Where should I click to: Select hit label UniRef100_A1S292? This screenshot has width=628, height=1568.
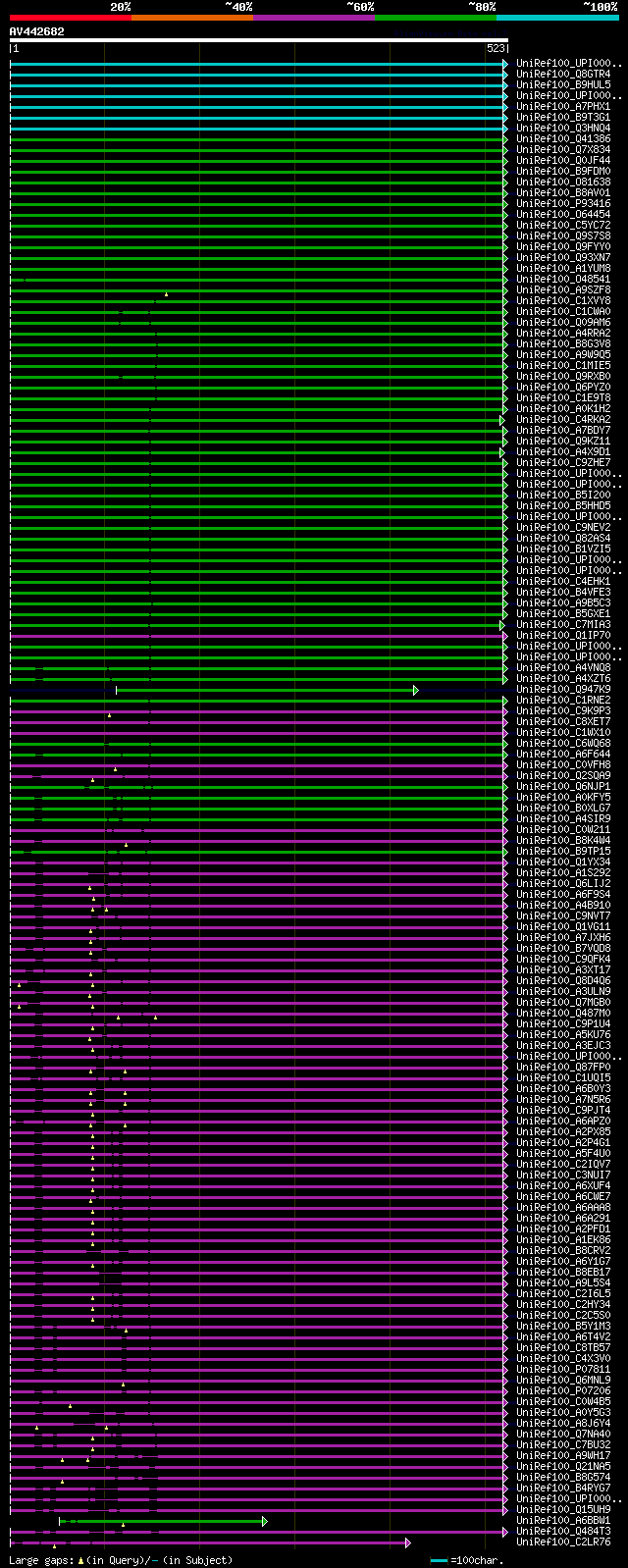point(563,873)
